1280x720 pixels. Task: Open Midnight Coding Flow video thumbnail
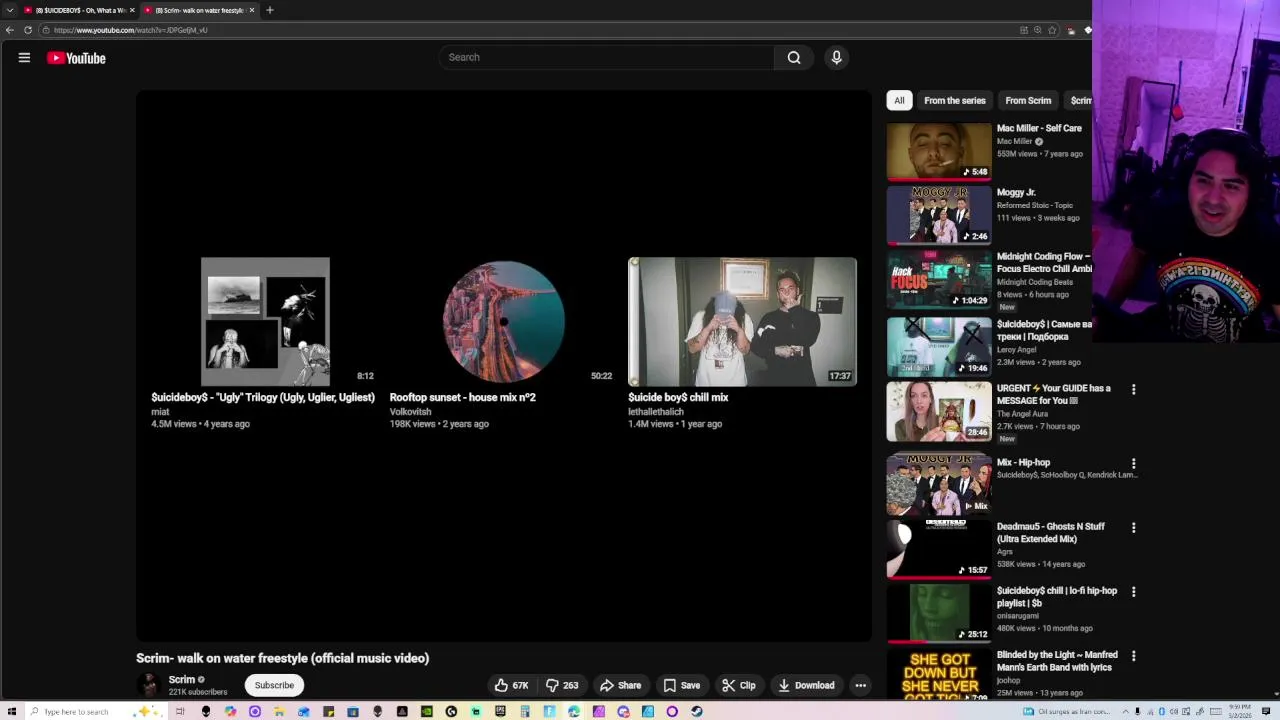(x=939, y=280)
